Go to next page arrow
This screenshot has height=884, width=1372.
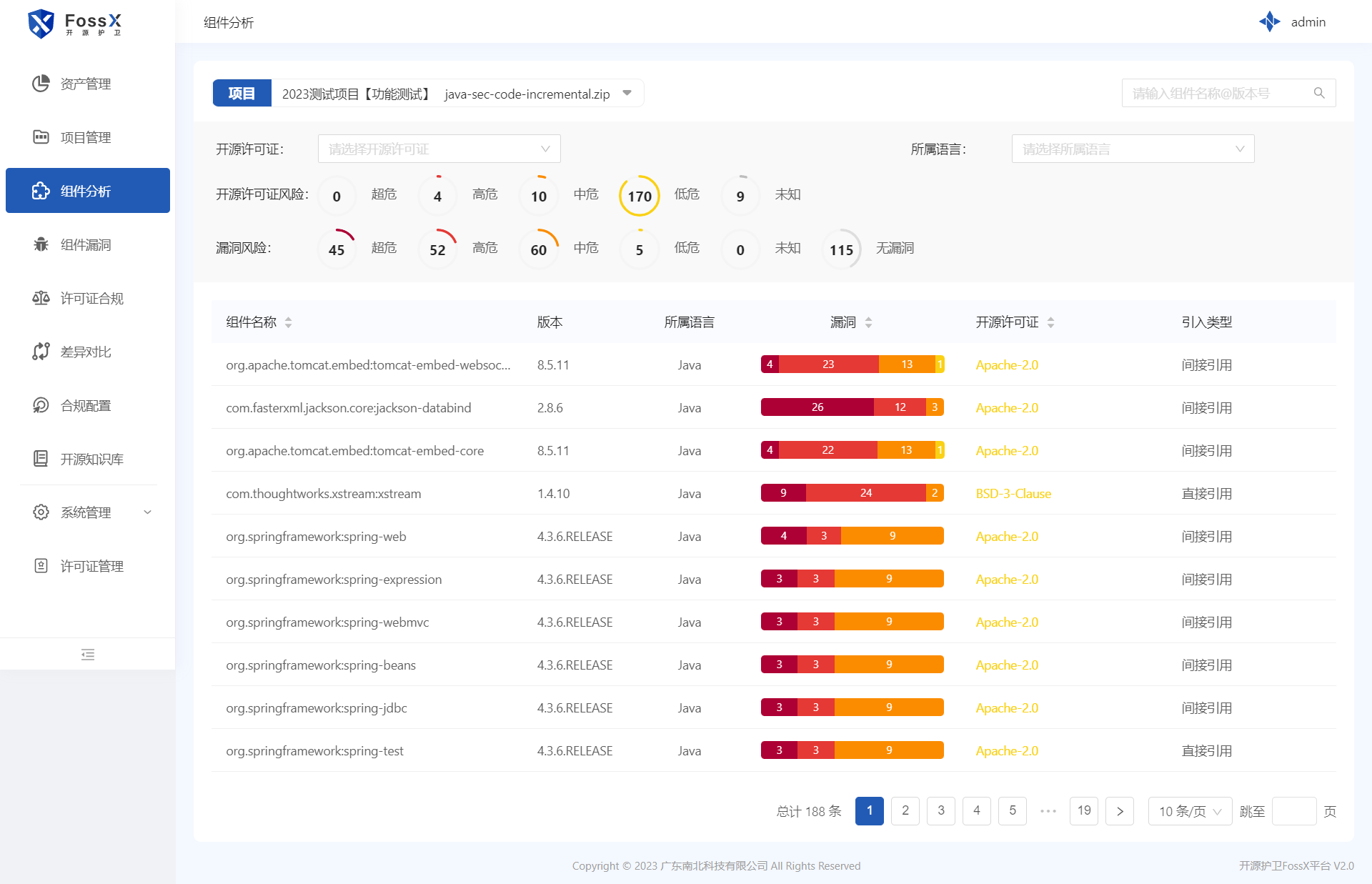(x=1120, y=811)
